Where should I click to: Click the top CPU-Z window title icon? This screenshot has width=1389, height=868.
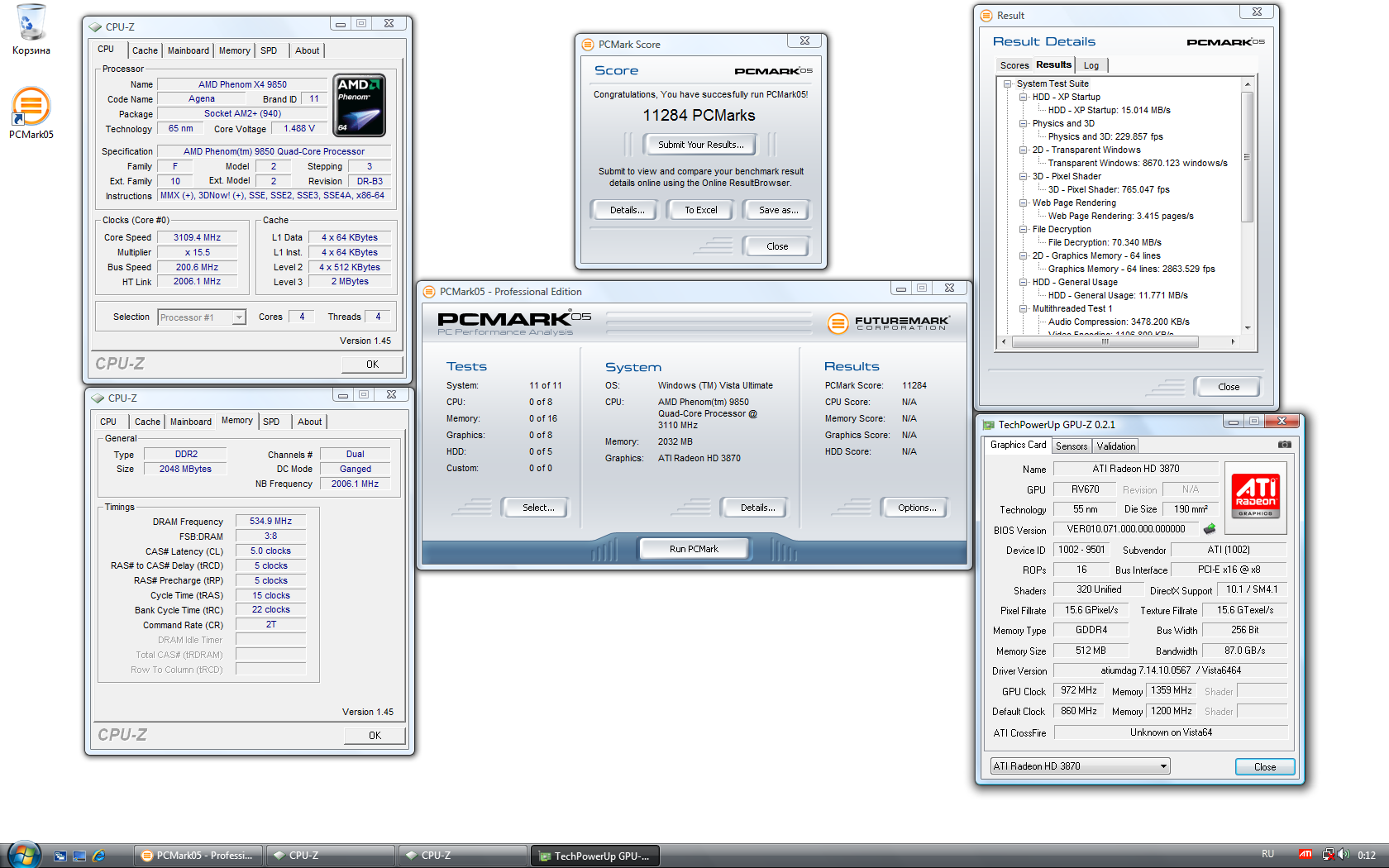point(96,27)
